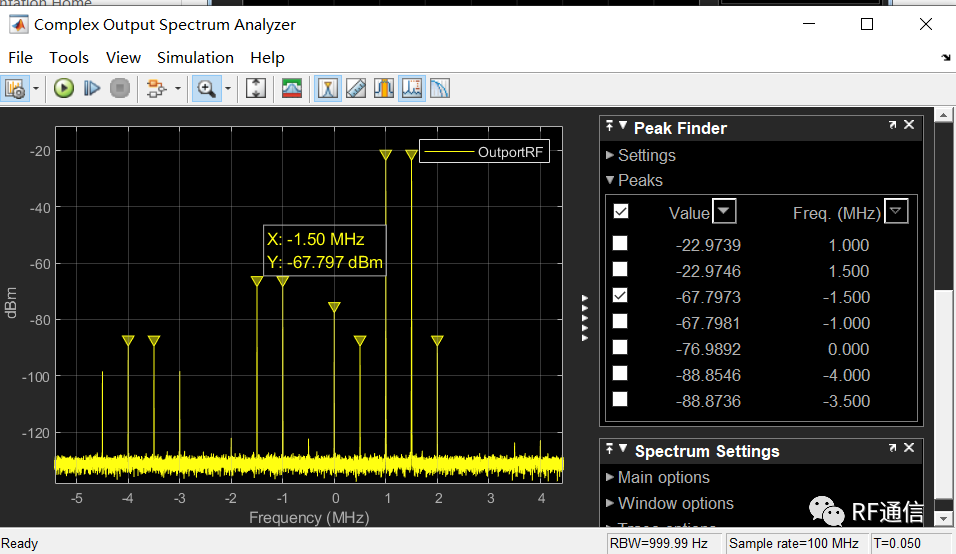Expand Main options section

click(610, 477)
